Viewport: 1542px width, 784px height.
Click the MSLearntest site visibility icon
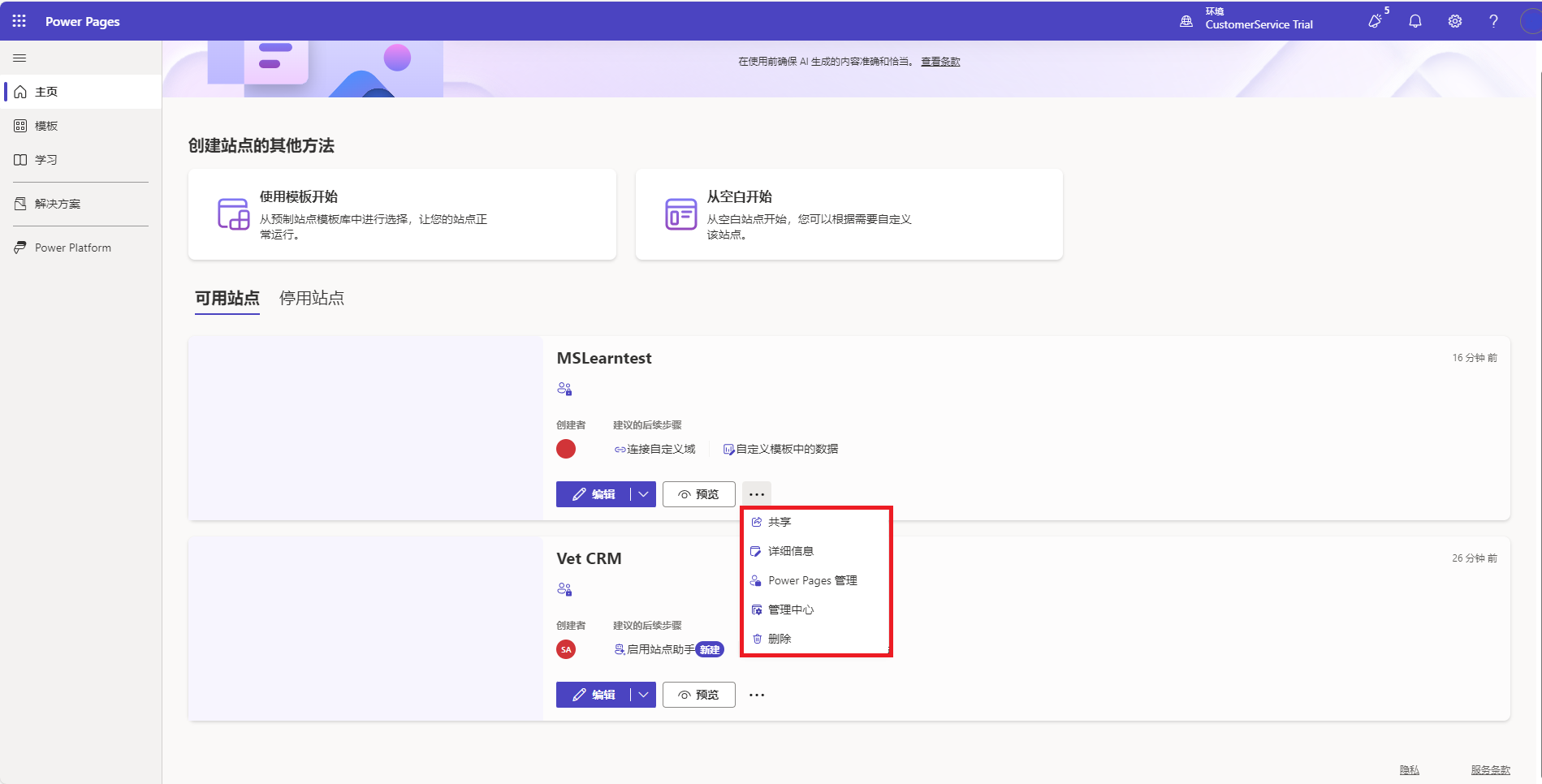tap(564, 389)
